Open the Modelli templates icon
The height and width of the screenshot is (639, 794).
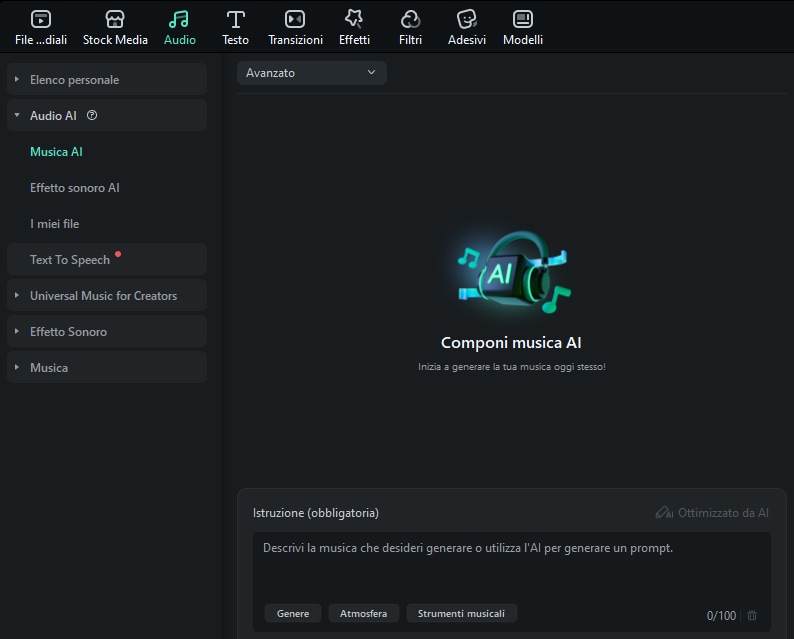[x=523, y=20]
